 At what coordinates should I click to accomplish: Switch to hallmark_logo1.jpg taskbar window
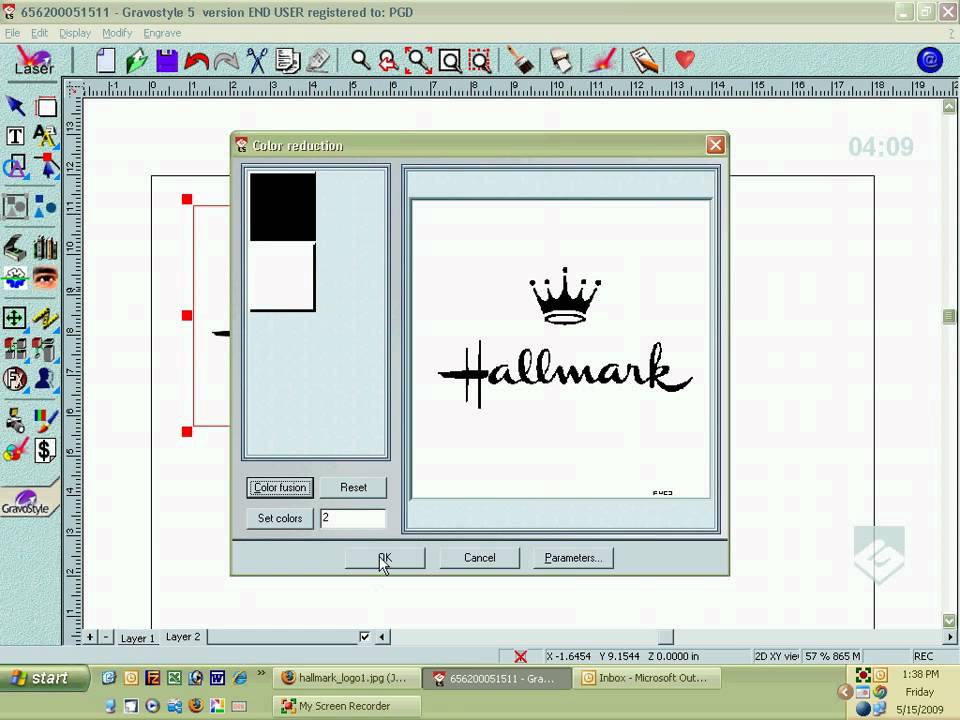point(347,678)
